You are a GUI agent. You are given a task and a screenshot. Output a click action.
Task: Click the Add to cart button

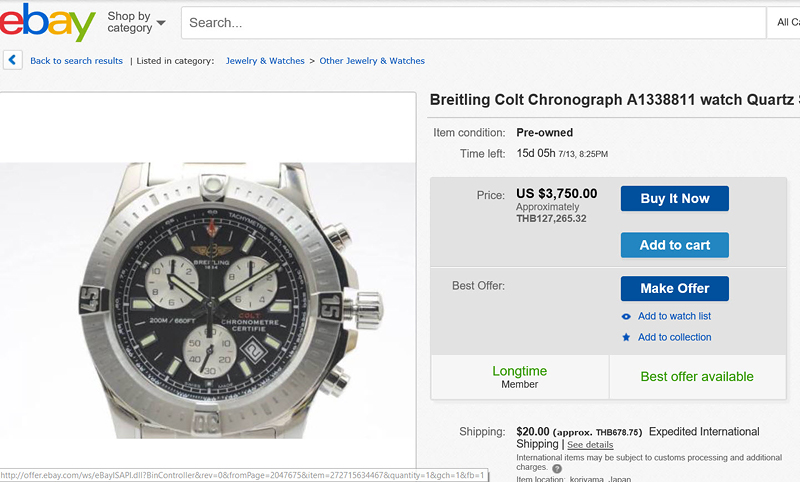(x=674, y=245)
